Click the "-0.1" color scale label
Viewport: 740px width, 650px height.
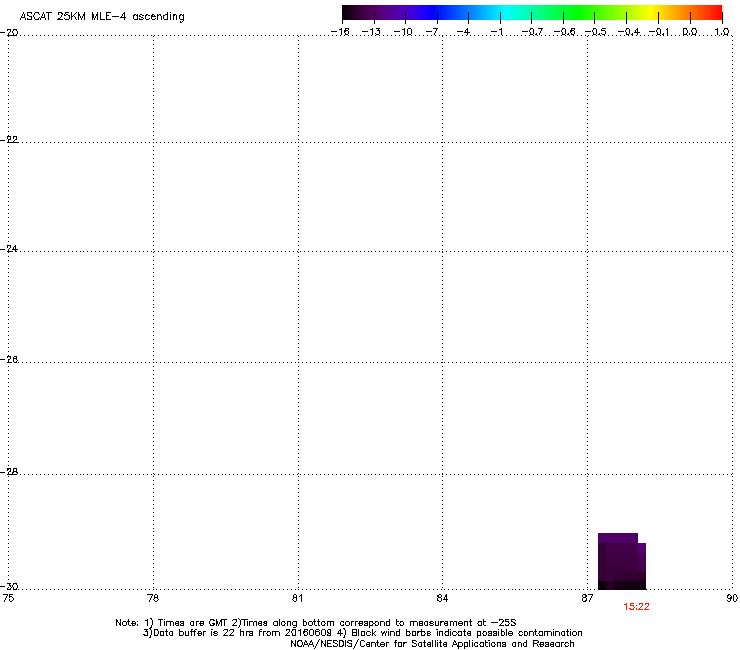[659, 32]
